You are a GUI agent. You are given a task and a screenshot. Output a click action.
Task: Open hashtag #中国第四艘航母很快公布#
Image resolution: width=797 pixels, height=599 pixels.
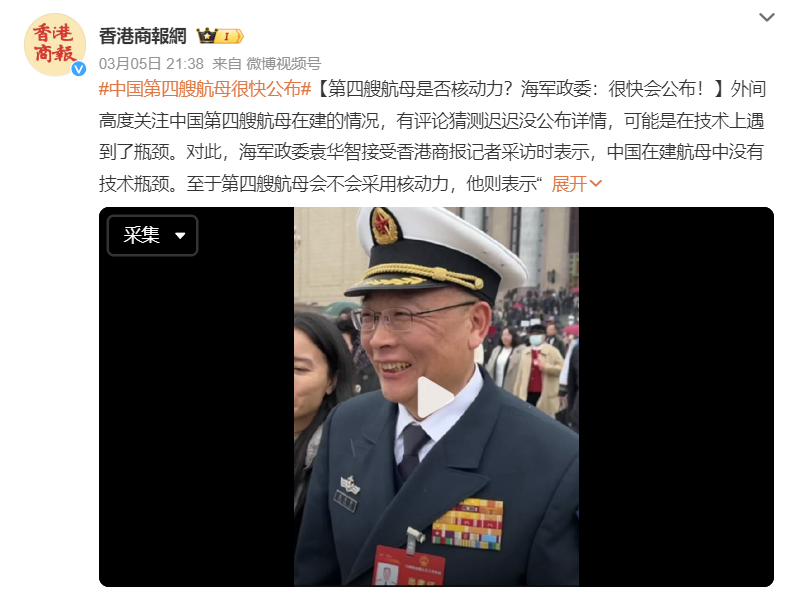pyautogui.click(x=205, y=89)
